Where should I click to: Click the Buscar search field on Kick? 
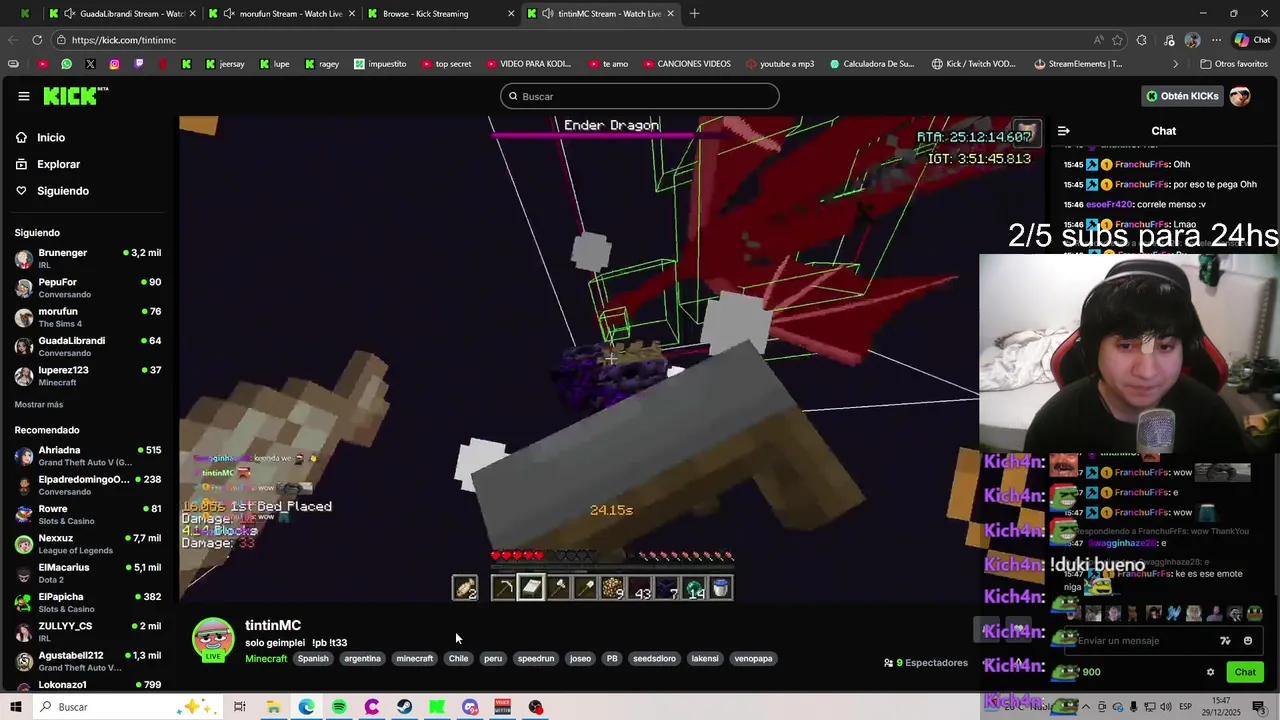click(640, 96)
